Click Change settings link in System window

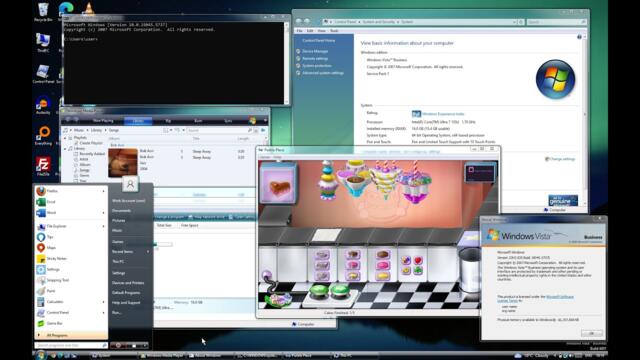point(562,159)
